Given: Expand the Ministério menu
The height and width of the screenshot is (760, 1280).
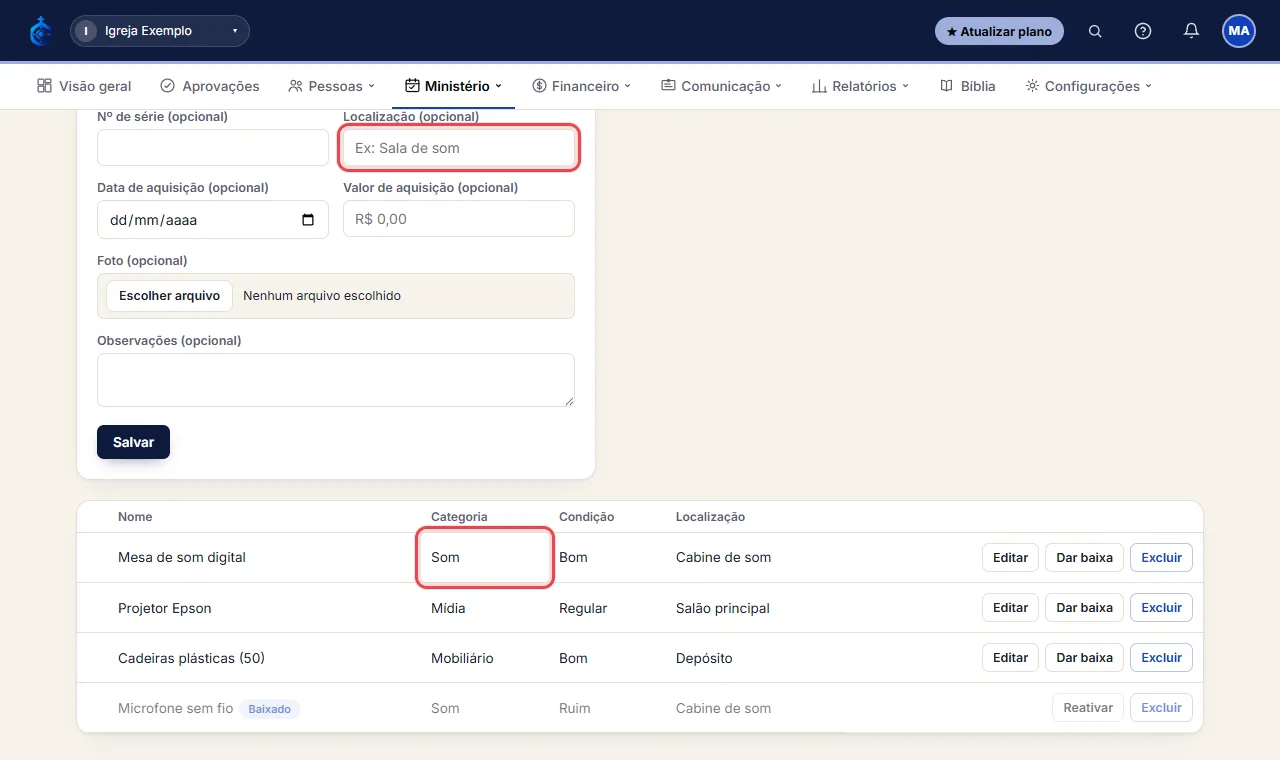Looking at the screenshot, I should (453, 86).
